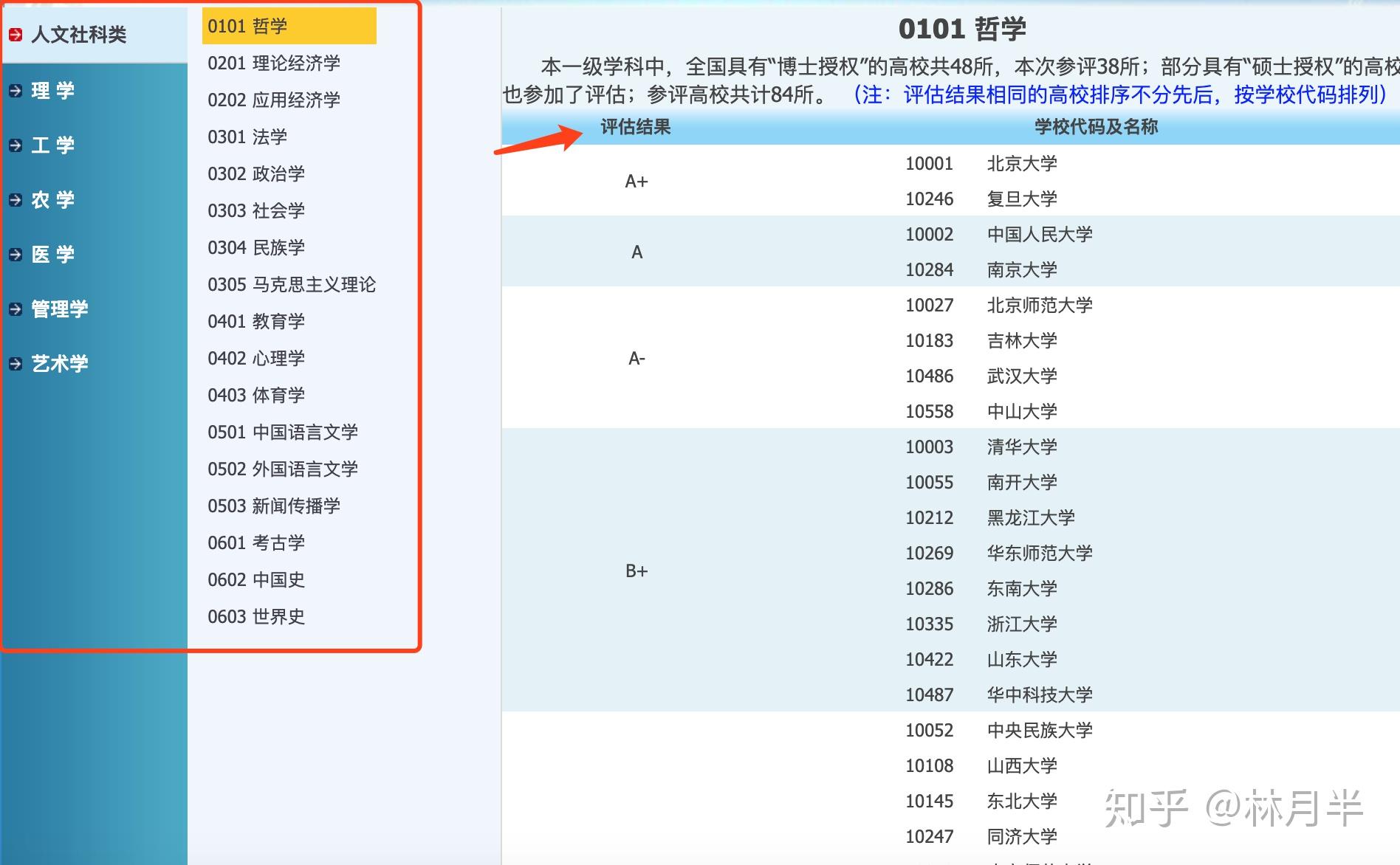Select the row 10247 同济大学
1400x865 pixels.
tap(981, 836)
